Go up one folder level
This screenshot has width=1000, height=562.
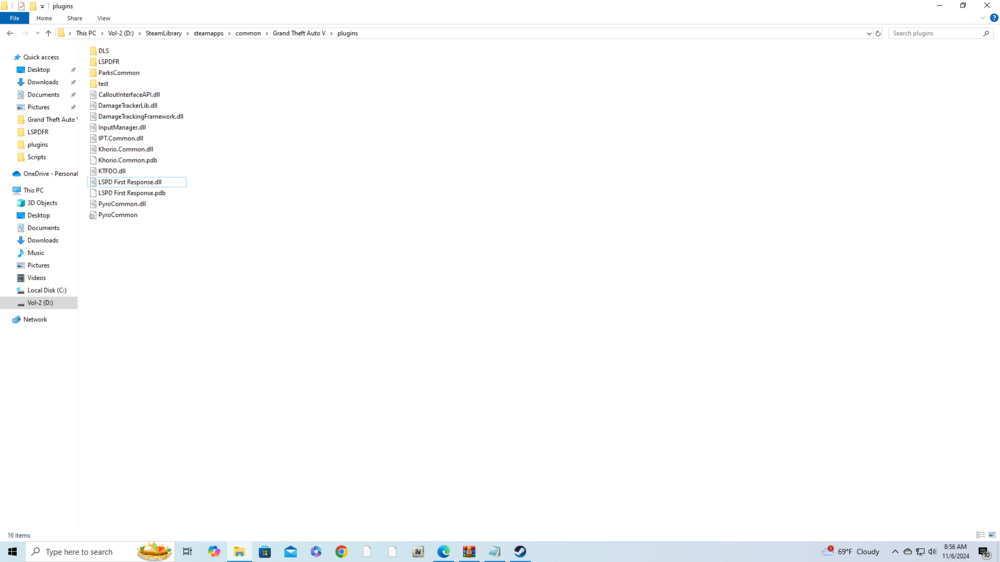click(48, 33)
